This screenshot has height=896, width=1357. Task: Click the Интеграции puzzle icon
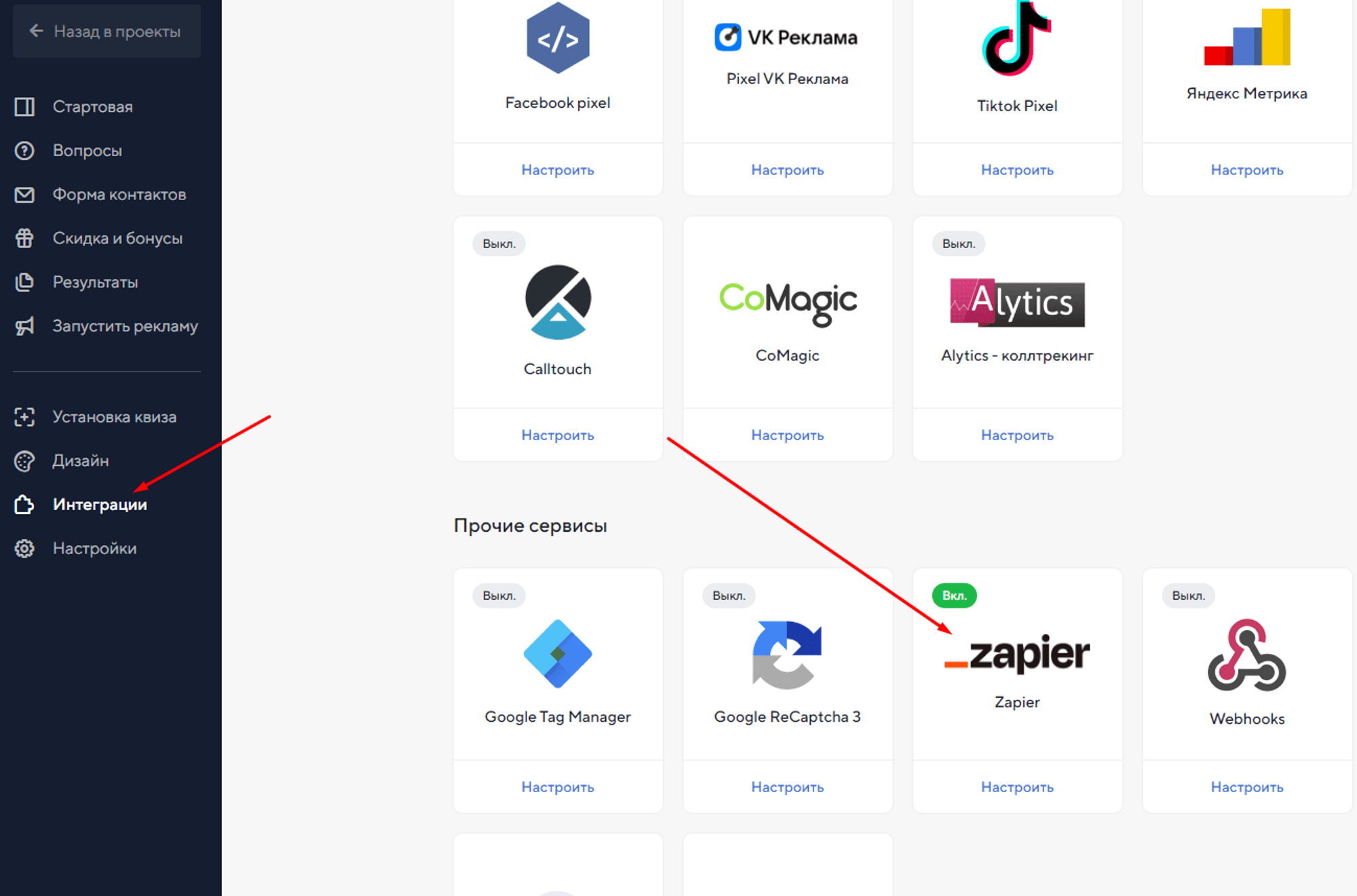point(24,505)
